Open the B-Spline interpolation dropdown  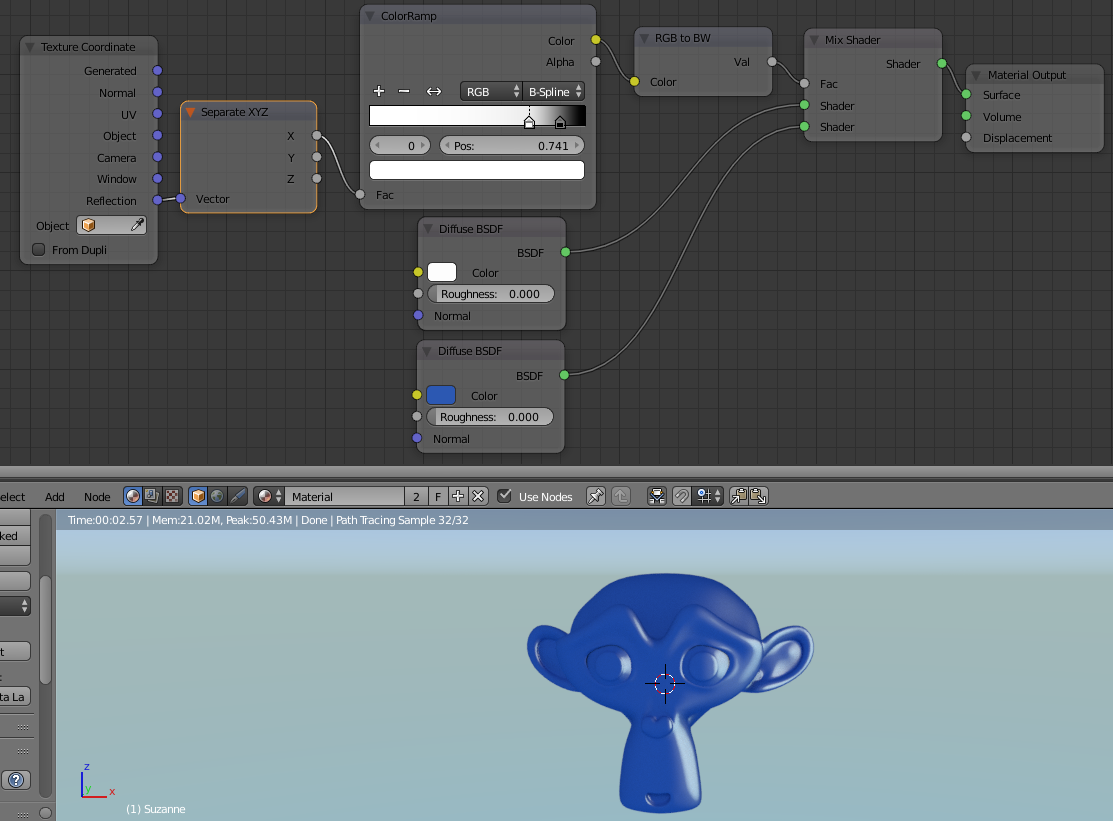pyautogui.click(x=554, y=92)
